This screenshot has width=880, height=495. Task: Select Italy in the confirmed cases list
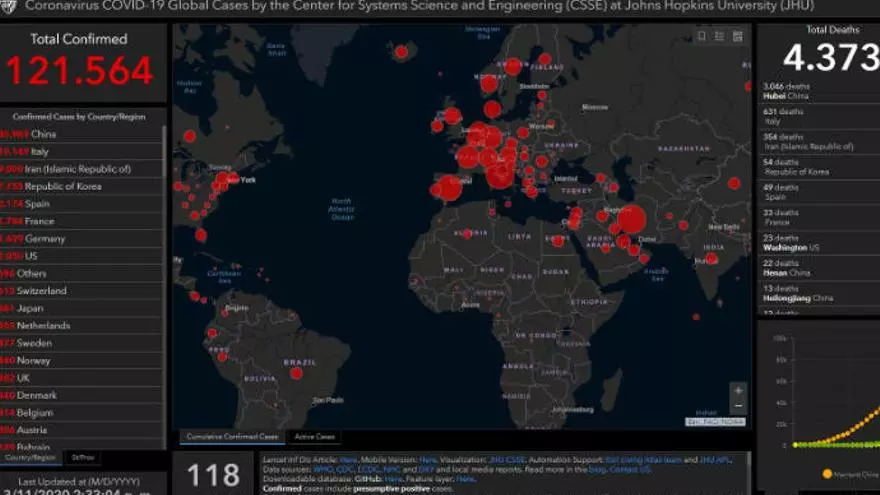40,152
